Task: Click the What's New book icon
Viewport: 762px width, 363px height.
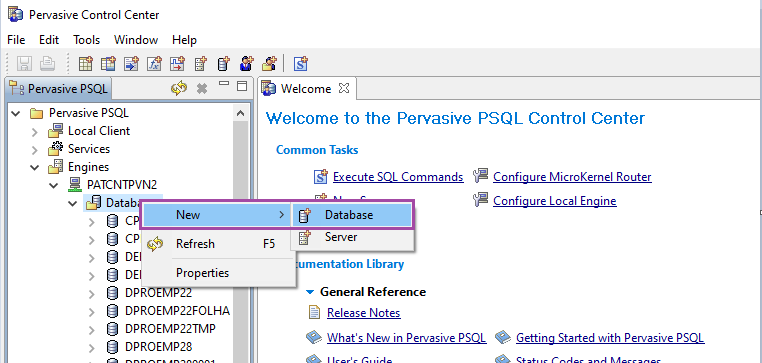Action: coord(313,337)
